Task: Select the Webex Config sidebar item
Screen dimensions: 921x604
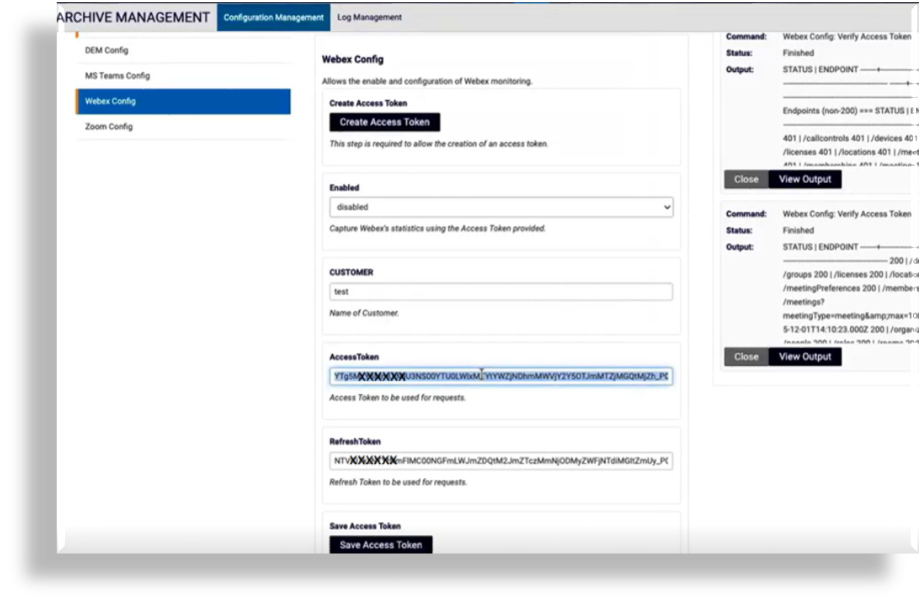Action: pyautogui.click(x=183, y=101)
